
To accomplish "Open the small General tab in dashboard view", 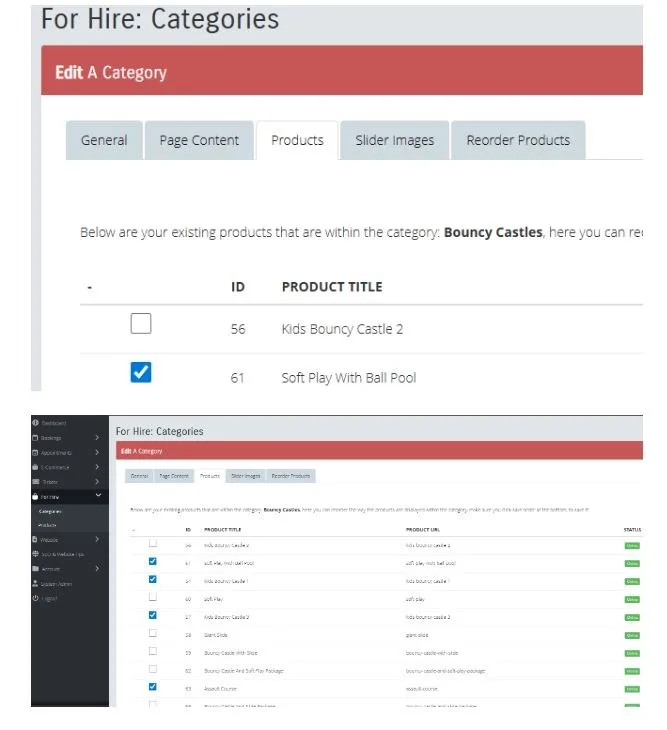I will [139, 476].
